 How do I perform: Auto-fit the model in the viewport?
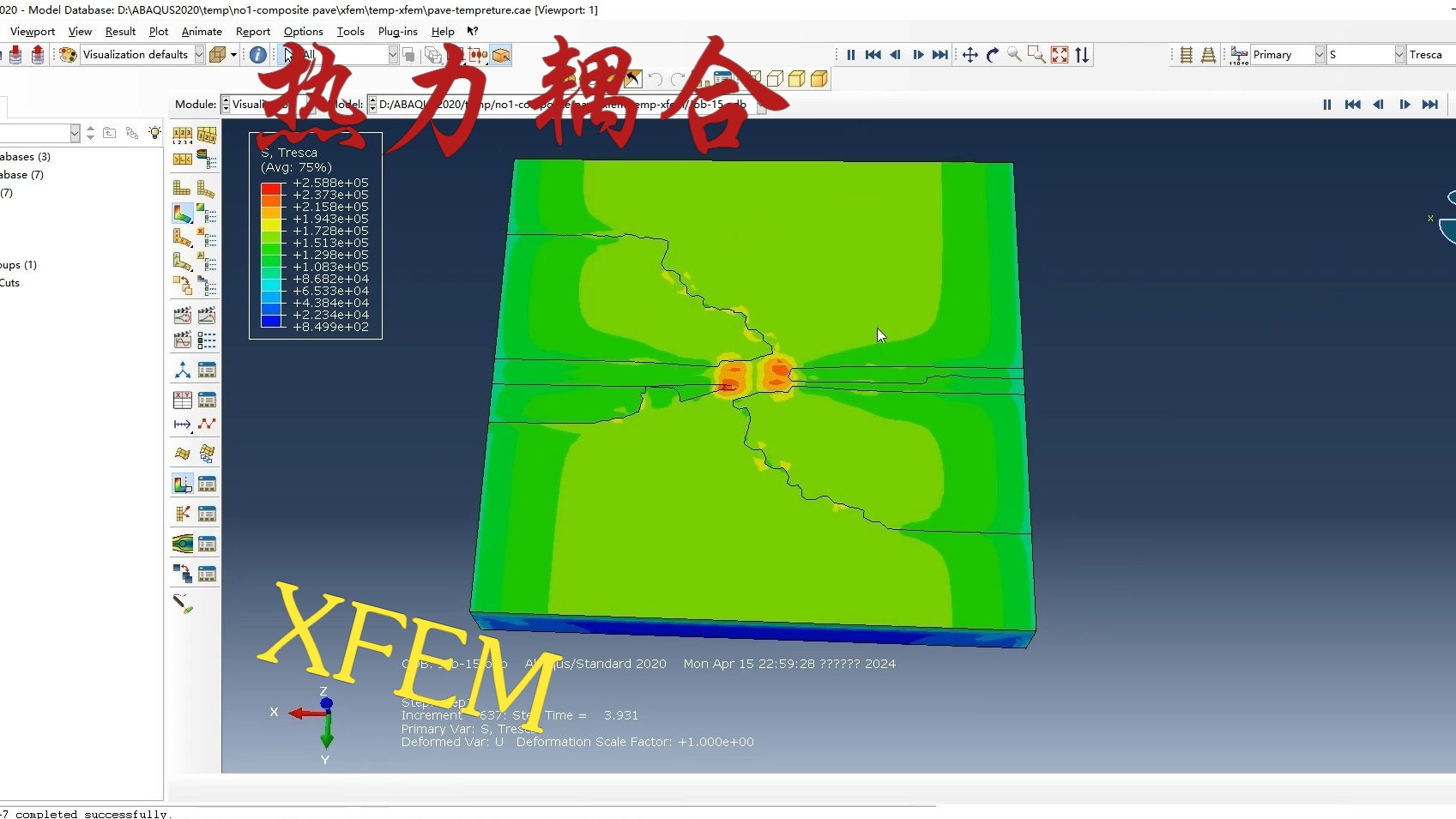pyautogui.click(x=1060, y=54)
